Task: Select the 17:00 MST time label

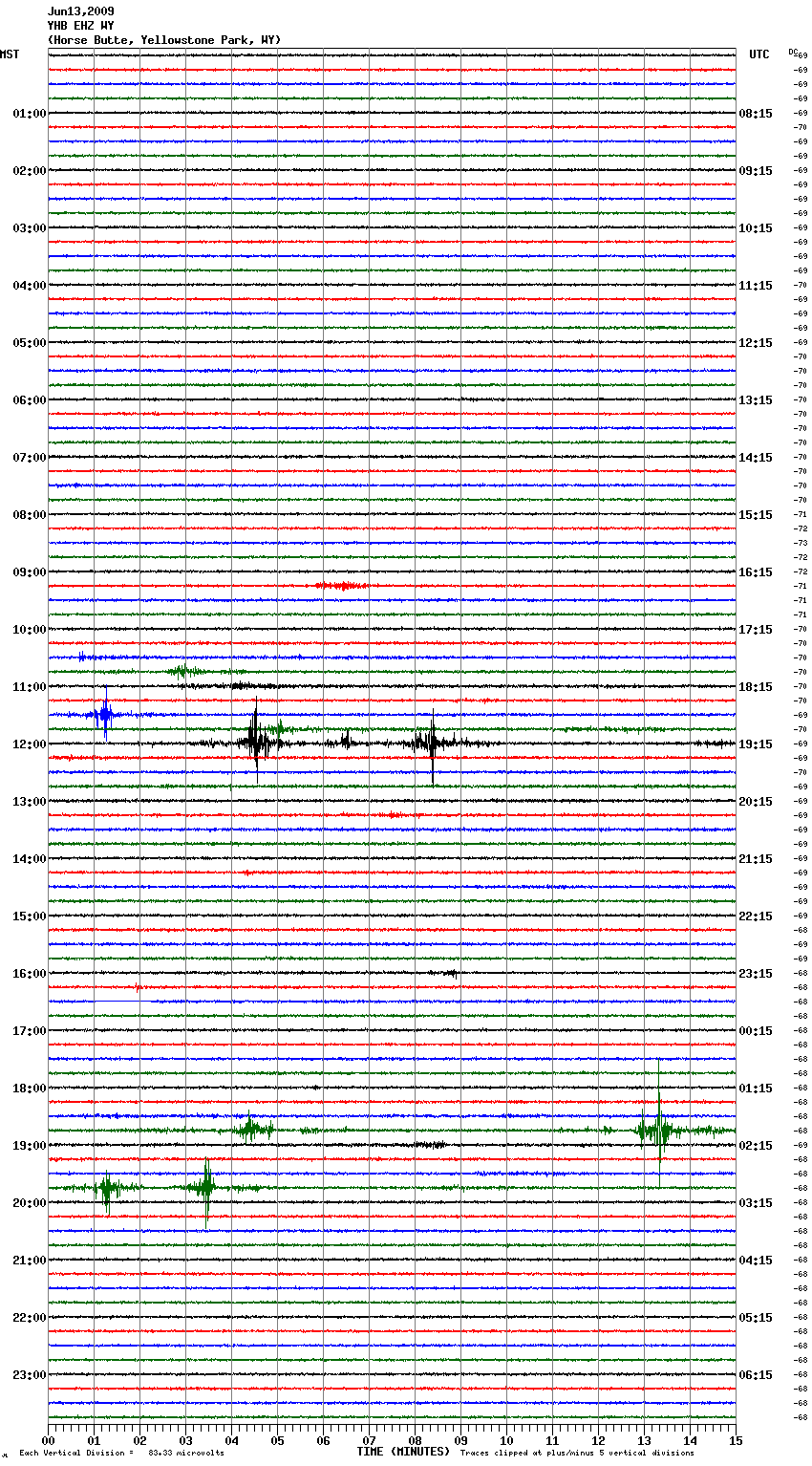Action: click(30, 1031)
